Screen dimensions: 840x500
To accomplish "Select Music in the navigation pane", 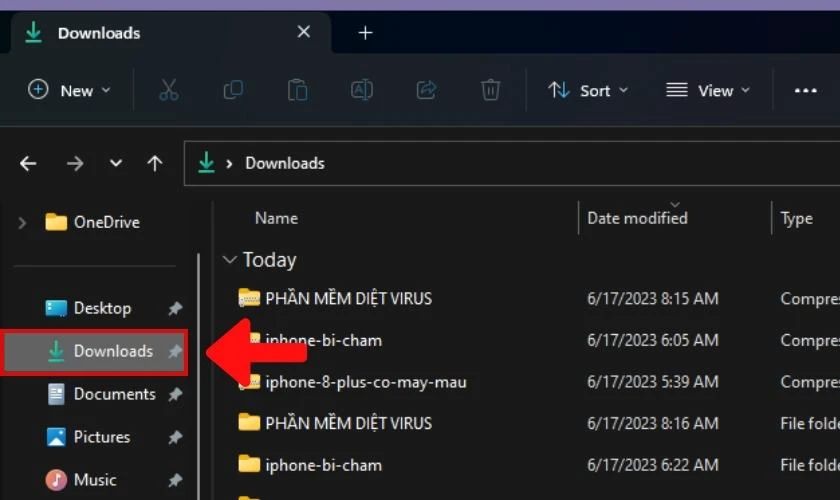I will (x=95, y=480).
